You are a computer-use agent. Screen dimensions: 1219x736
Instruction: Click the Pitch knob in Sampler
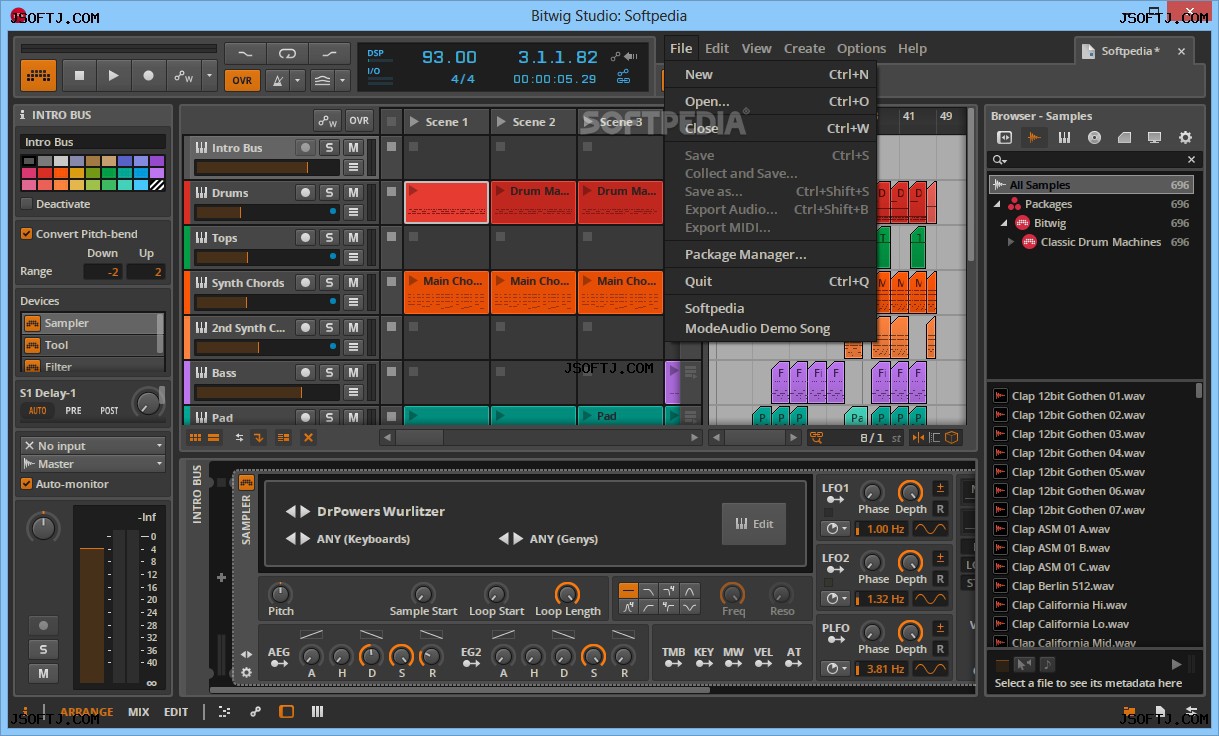coord(281,593)
